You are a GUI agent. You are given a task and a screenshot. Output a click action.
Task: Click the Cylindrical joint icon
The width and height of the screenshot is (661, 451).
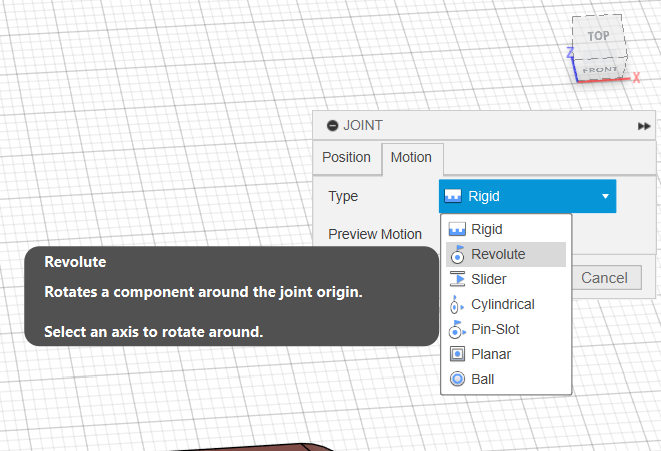(x=457, y=305)
